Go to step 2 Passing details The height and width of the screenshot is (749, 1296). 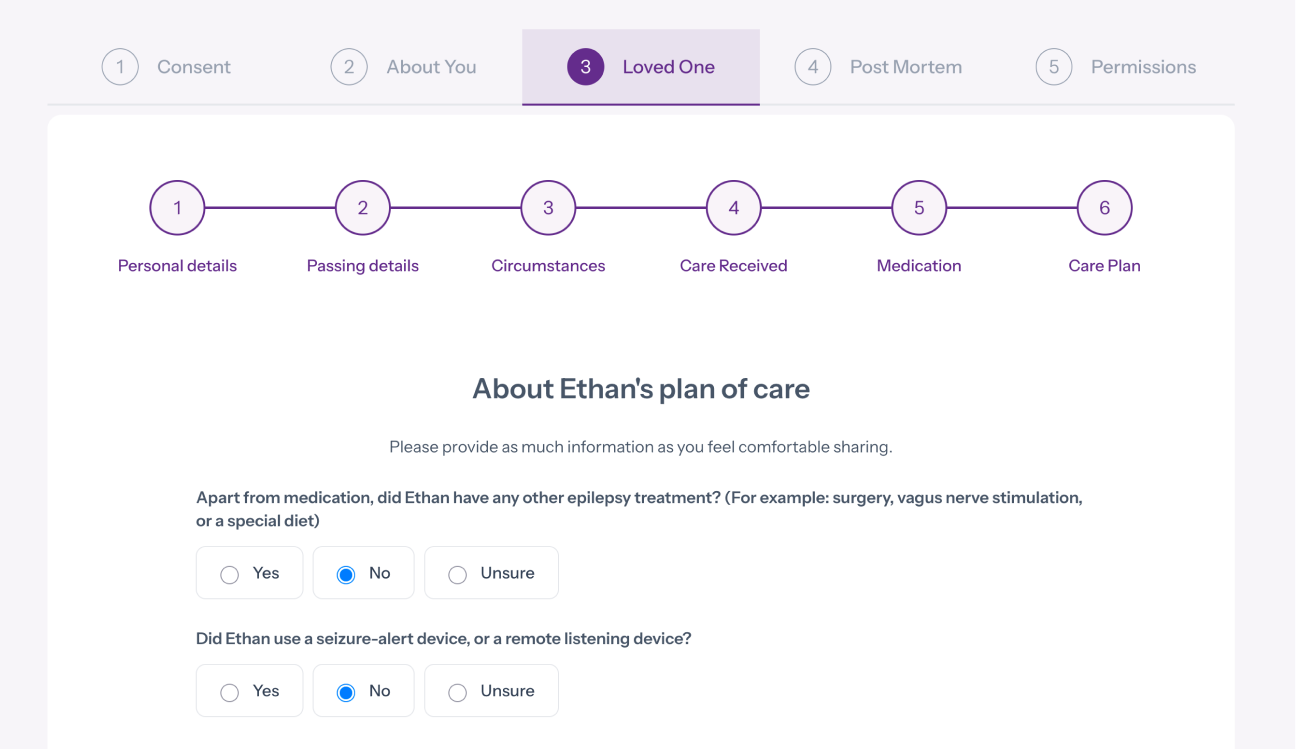click(x=362, y=207)
